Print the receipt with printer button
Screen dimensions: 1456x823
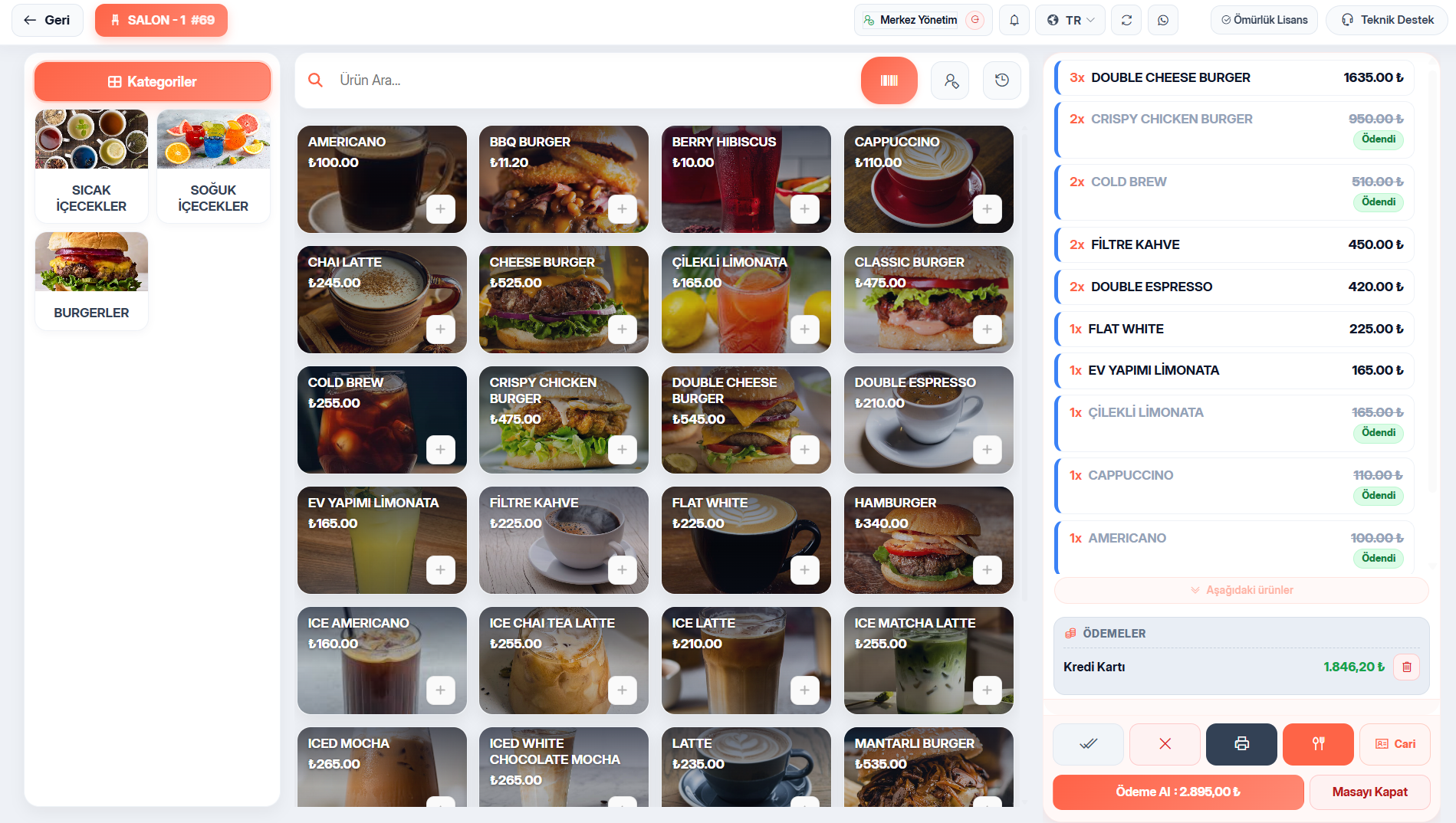[x=1241, y=744]
